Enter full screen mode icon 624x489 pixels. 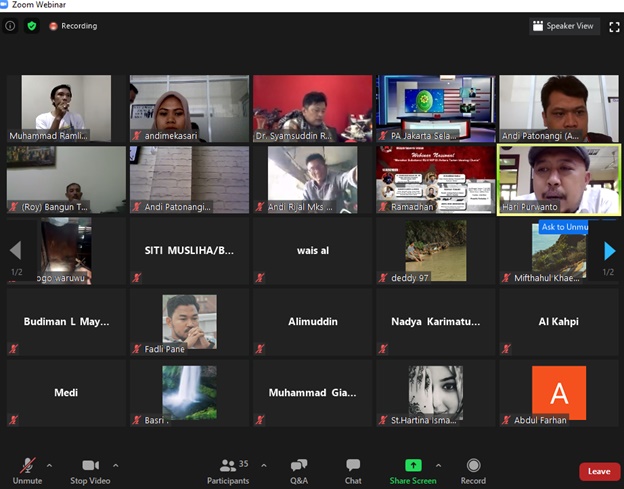[614, 26]
